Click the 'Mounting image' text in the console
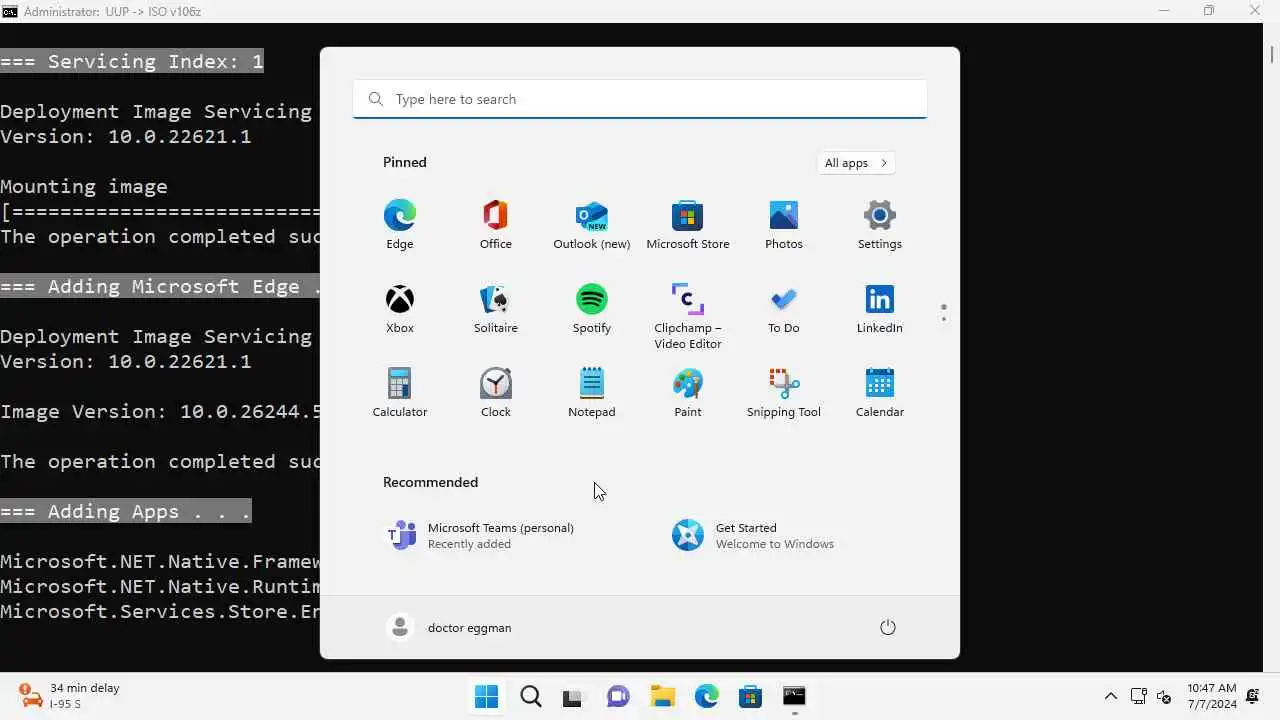The height and width of the screenshot is (720, 1280). (84, 186)
